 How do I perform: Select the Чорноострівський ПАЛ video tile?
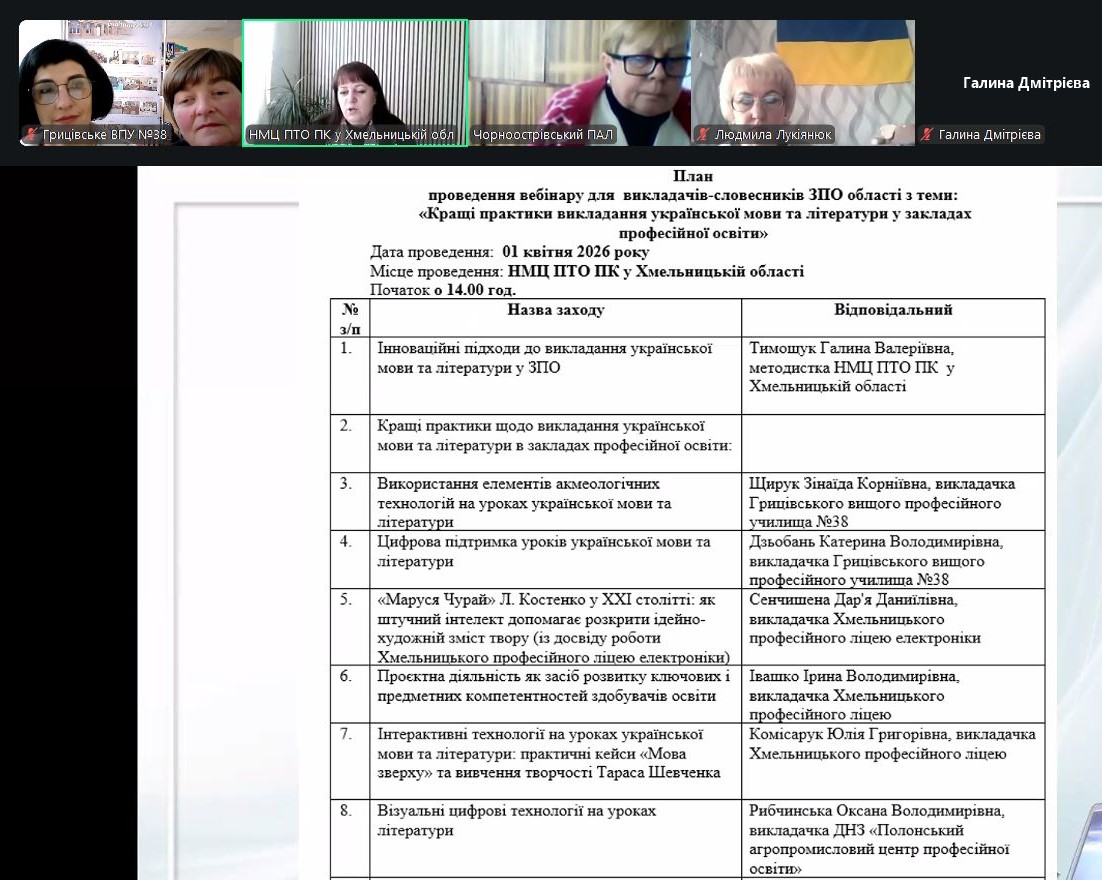(580, 80)
